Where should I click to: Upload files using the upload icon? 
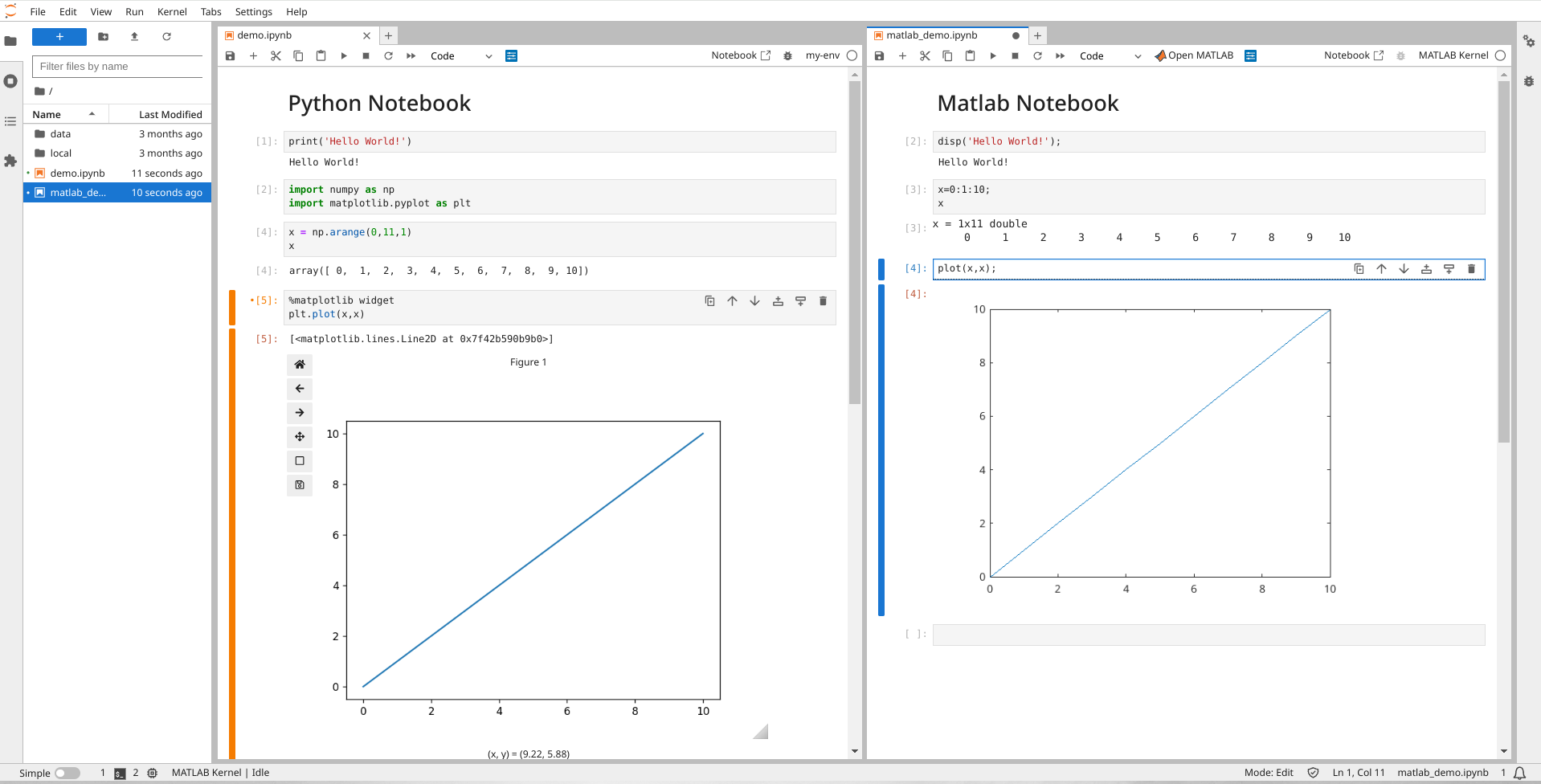134,37
